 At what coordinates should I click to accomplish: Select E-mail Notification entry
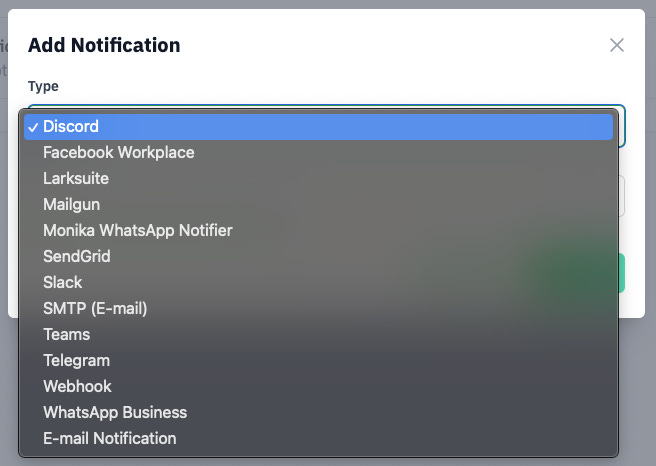pos(318,438)
